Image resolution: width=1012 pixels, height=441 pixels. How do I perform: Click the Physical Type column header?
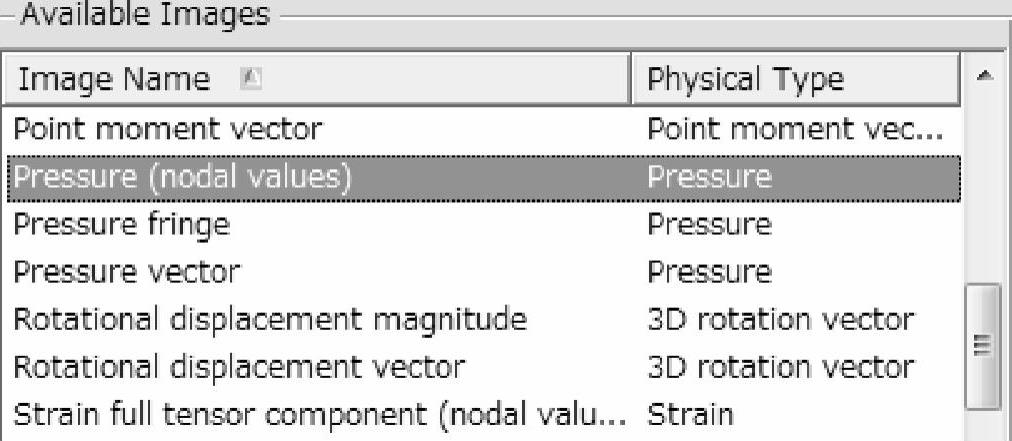tap(745, 79)
